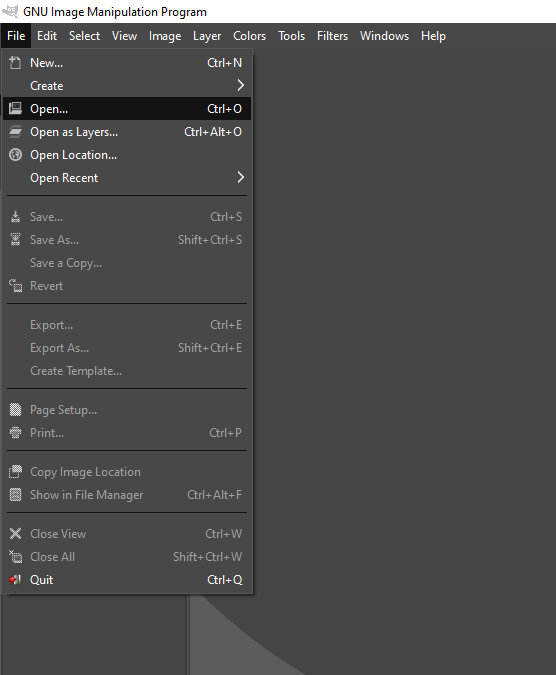The image size is (556, 675).
Task: Expand the Open Recent submenu arrow
Action: pyautogui.click(x=241, y=177)
